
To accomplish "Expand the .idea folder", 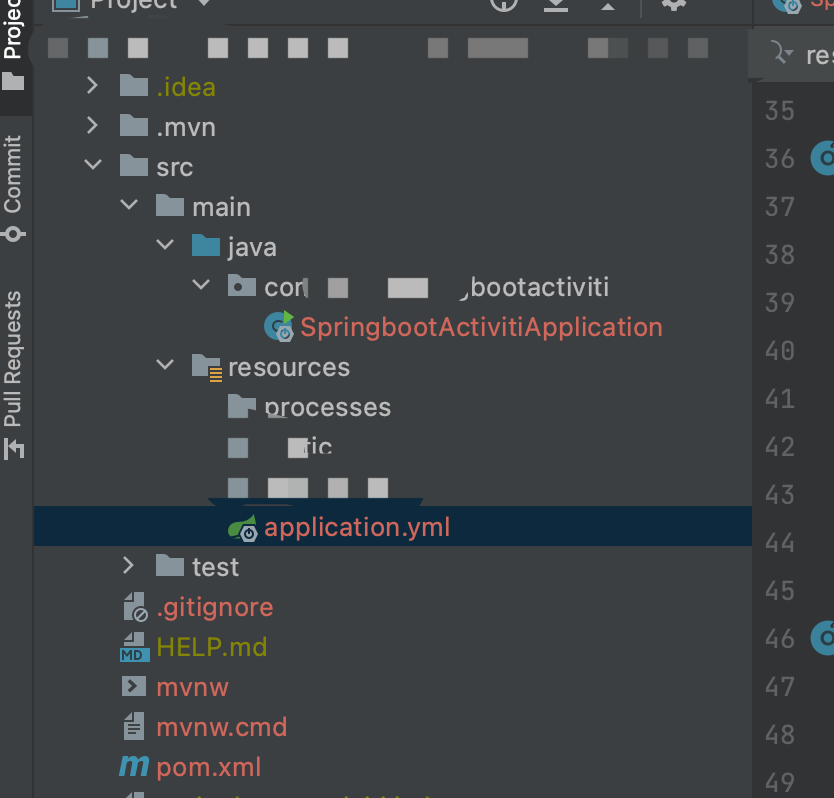I will (x=92, y=86).
